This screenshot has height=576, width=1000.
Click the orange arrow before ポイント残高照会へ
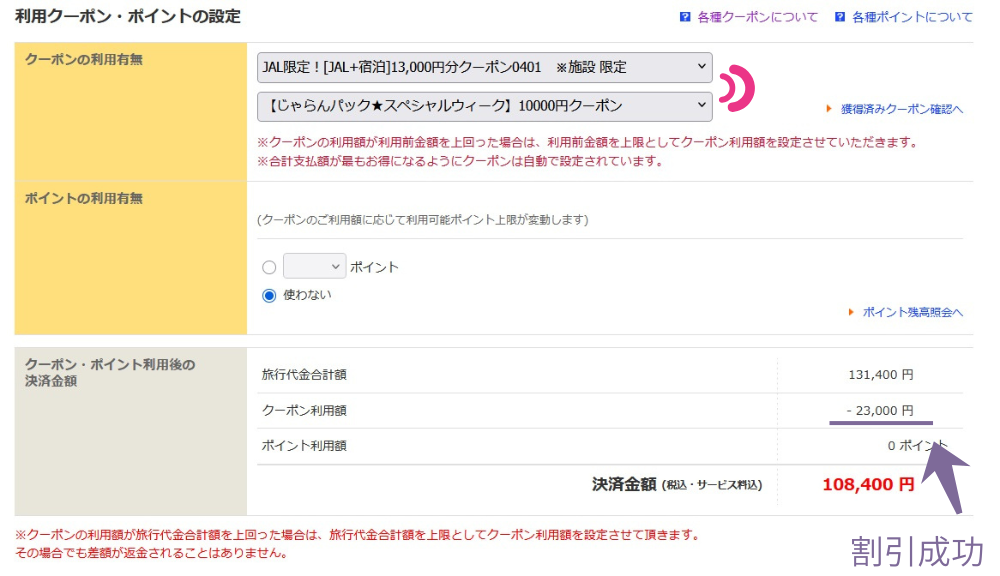pos(851,312)
